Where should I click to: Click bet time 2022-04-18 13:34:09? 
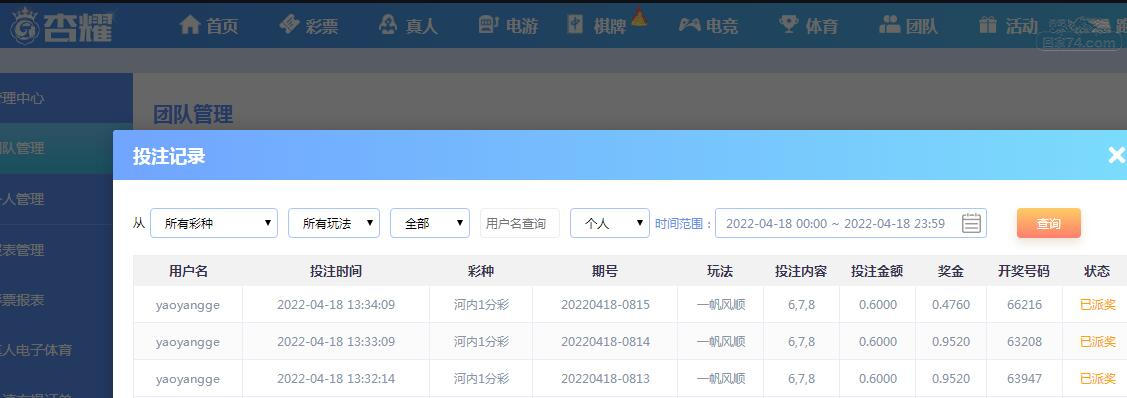336,305
